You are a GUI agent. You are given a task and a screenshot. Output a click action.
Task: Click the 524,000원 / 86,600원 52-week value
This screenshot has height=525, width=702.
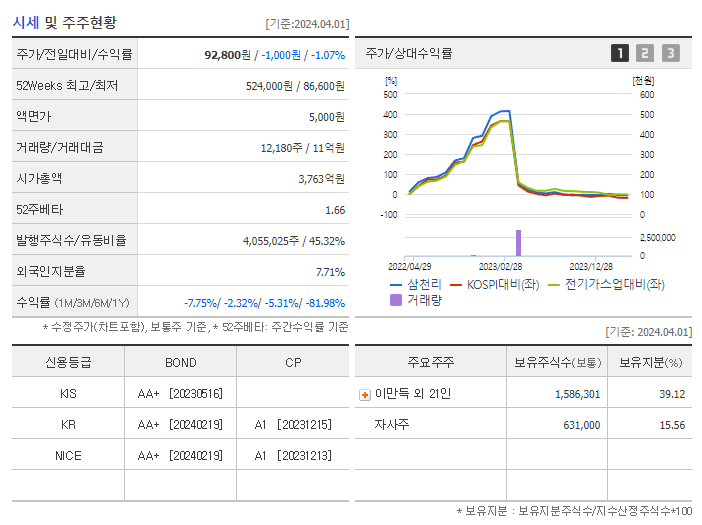[x=295, y=86]
